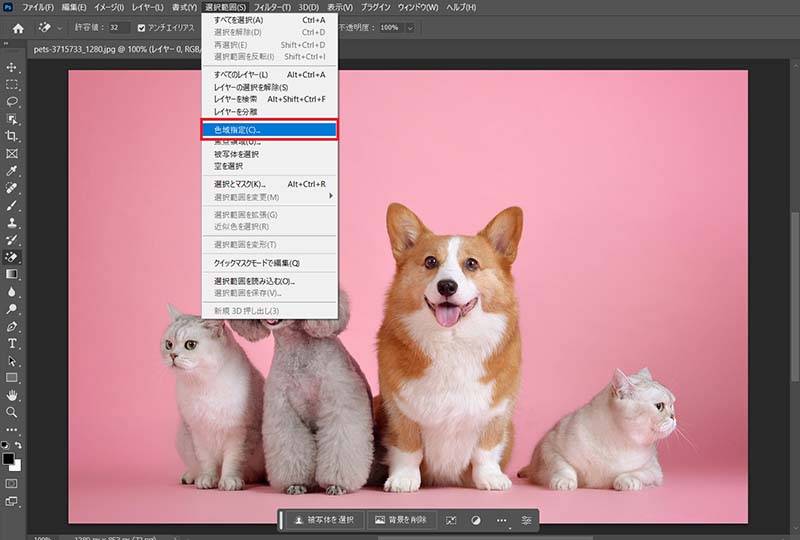Open the properties sliders icon in contextual bar
Image resolution: width=800 pixels, height=540 pixels.
pos(527,520)
